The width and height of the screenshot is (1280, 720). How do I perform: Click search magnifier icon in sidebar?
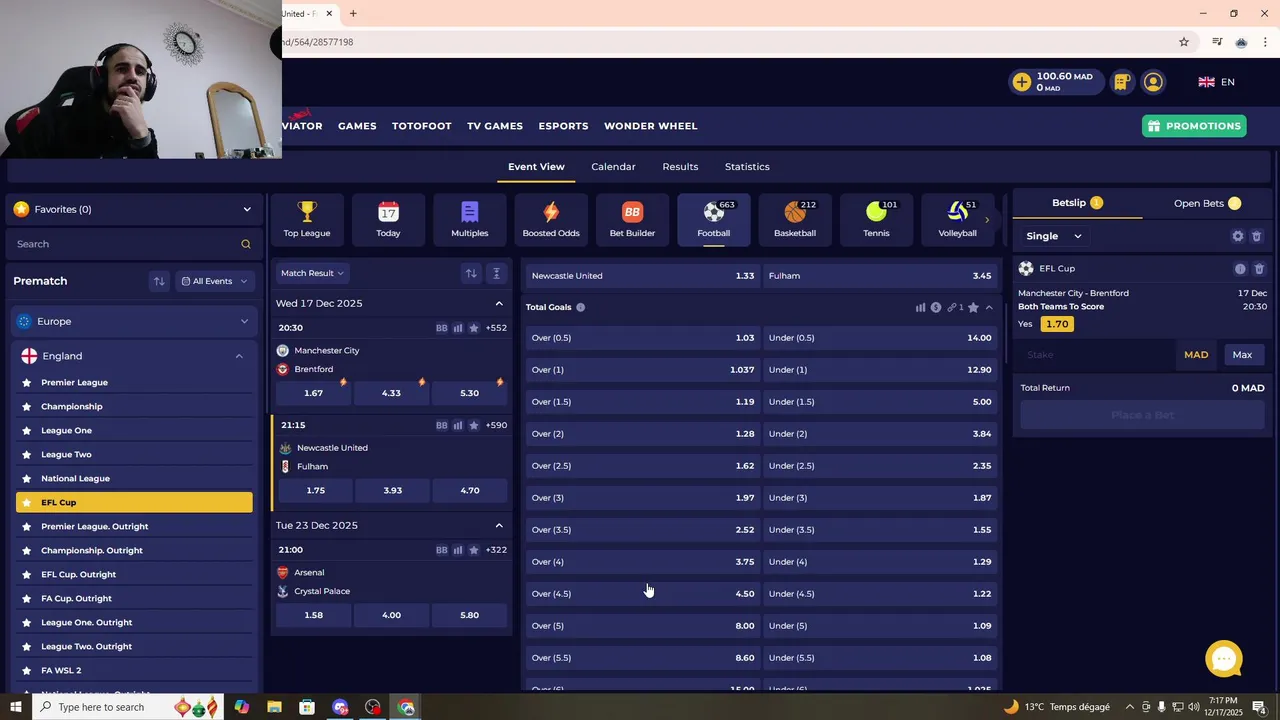tap(246, 244)
